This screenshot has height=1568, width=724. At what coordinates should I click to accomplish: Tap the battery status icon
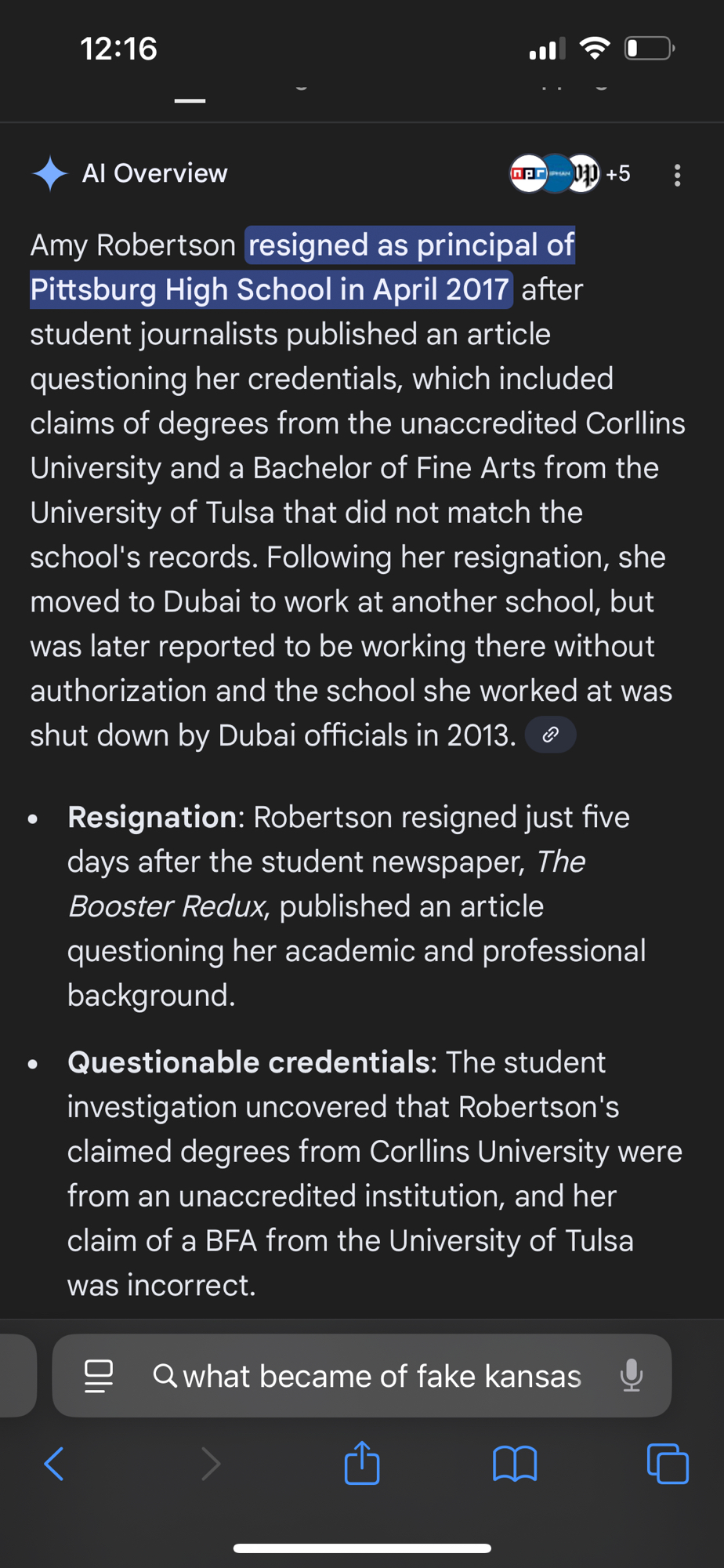(649, 49)
